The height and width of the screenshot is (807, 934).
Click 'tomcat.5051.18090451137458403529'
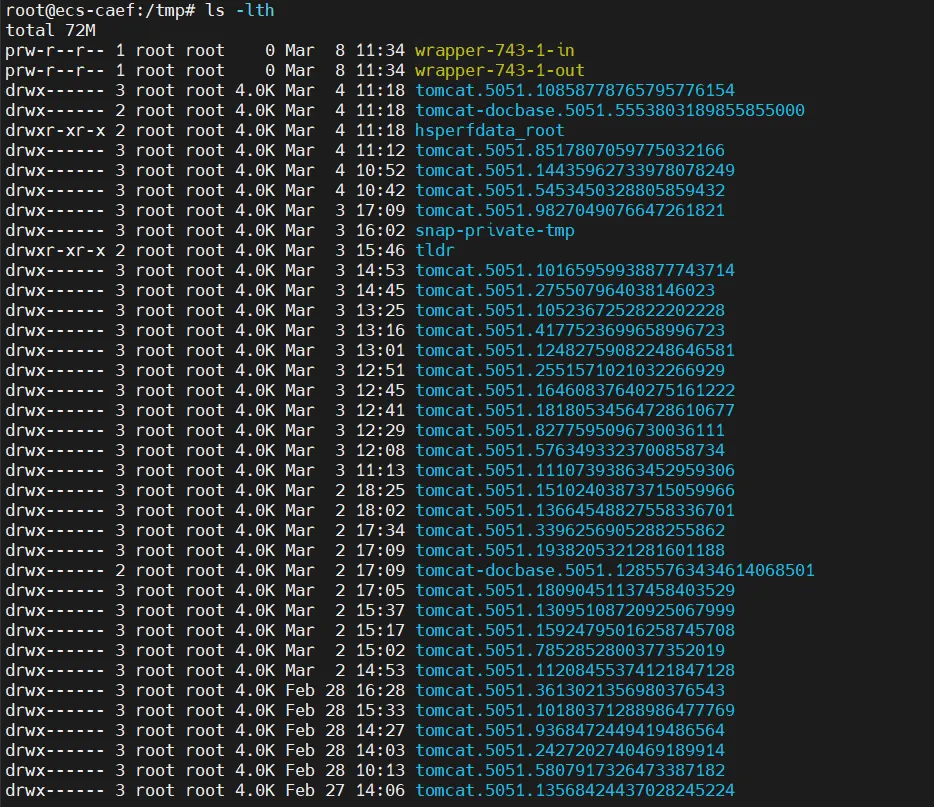click(575, 591)
